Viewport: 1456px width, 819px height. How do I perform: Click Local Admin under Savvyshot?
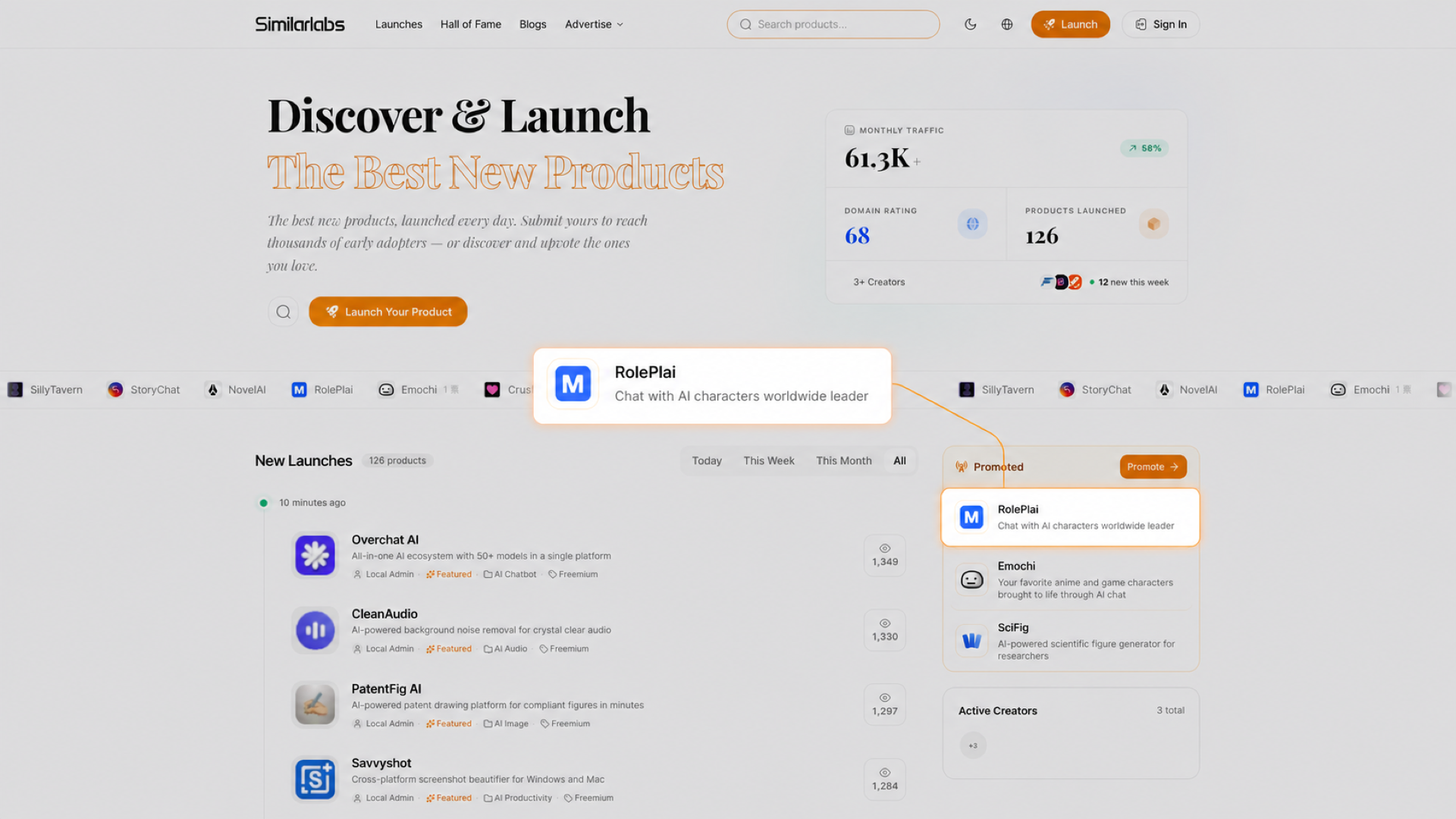pos(384,799)
